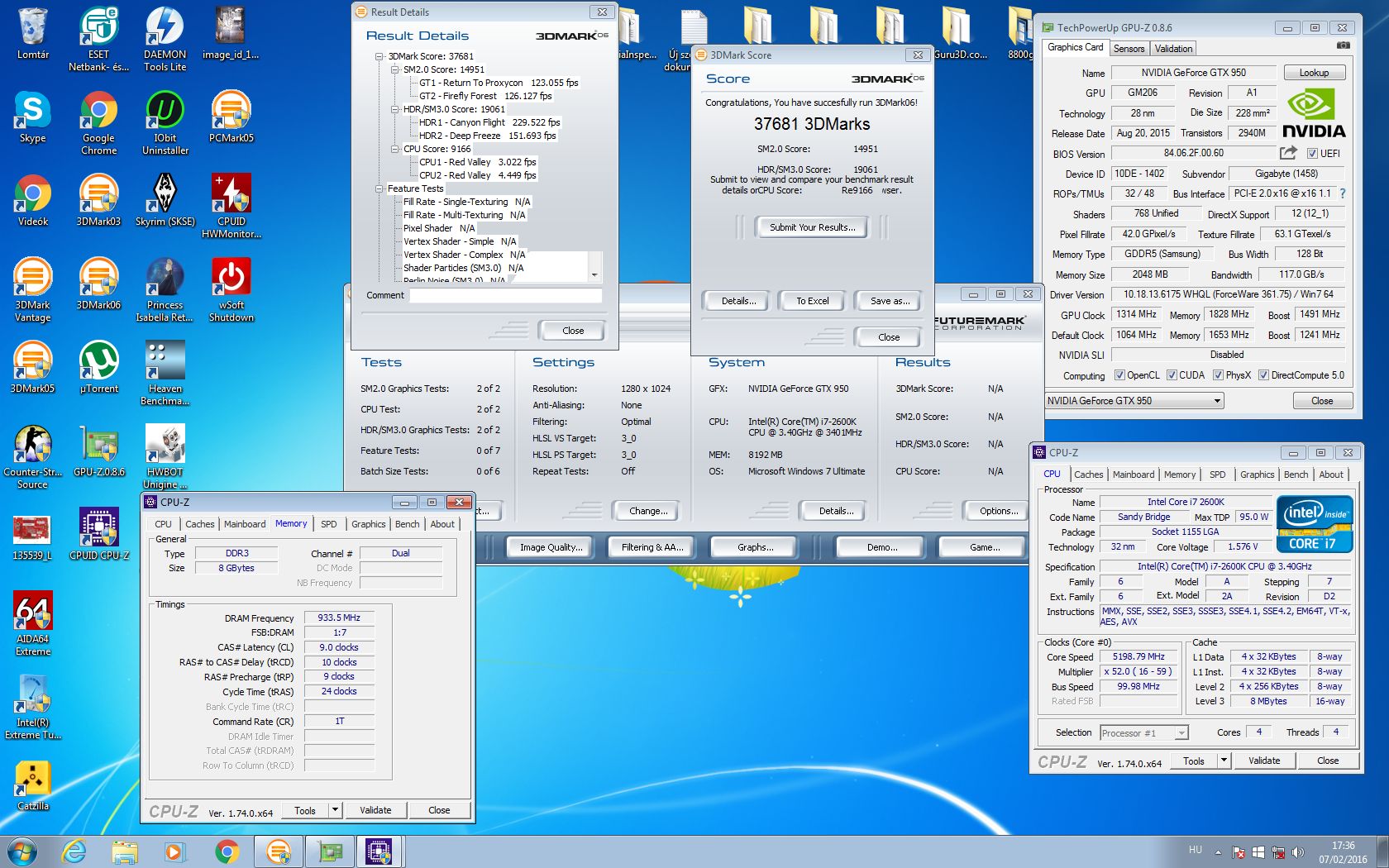The width and height of the screenshot is (1389, 868).
Task: Launch IObit Uninstaller desktop icon
Action: (165, 122)
